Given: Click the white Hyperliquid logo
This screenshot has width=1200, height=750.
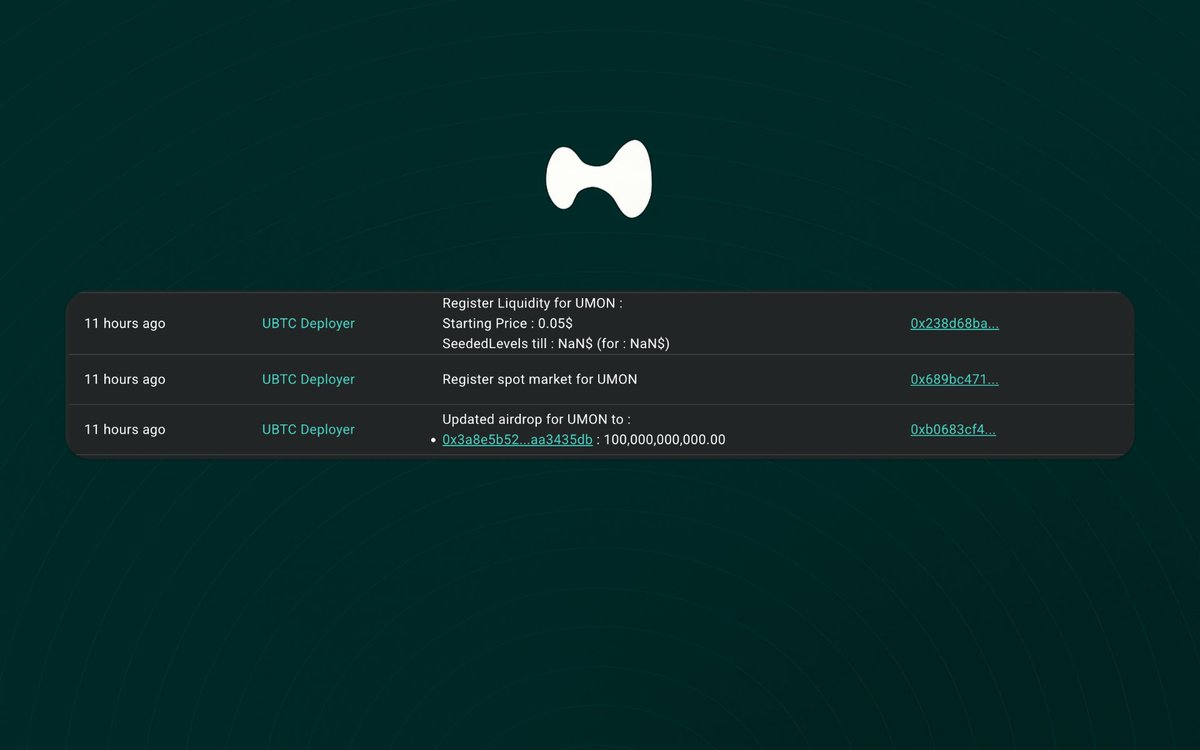Looking at the screenshot, I should [598, 179].
